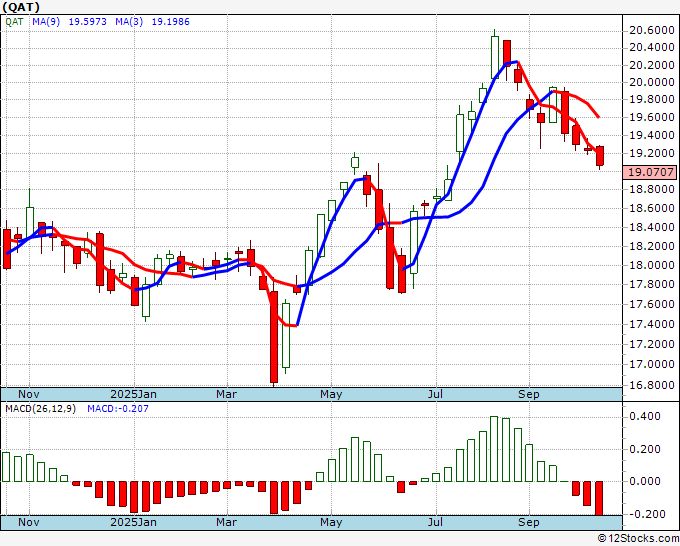
Task: Click May on the price chart time axis
Action: tap(331, 394)
